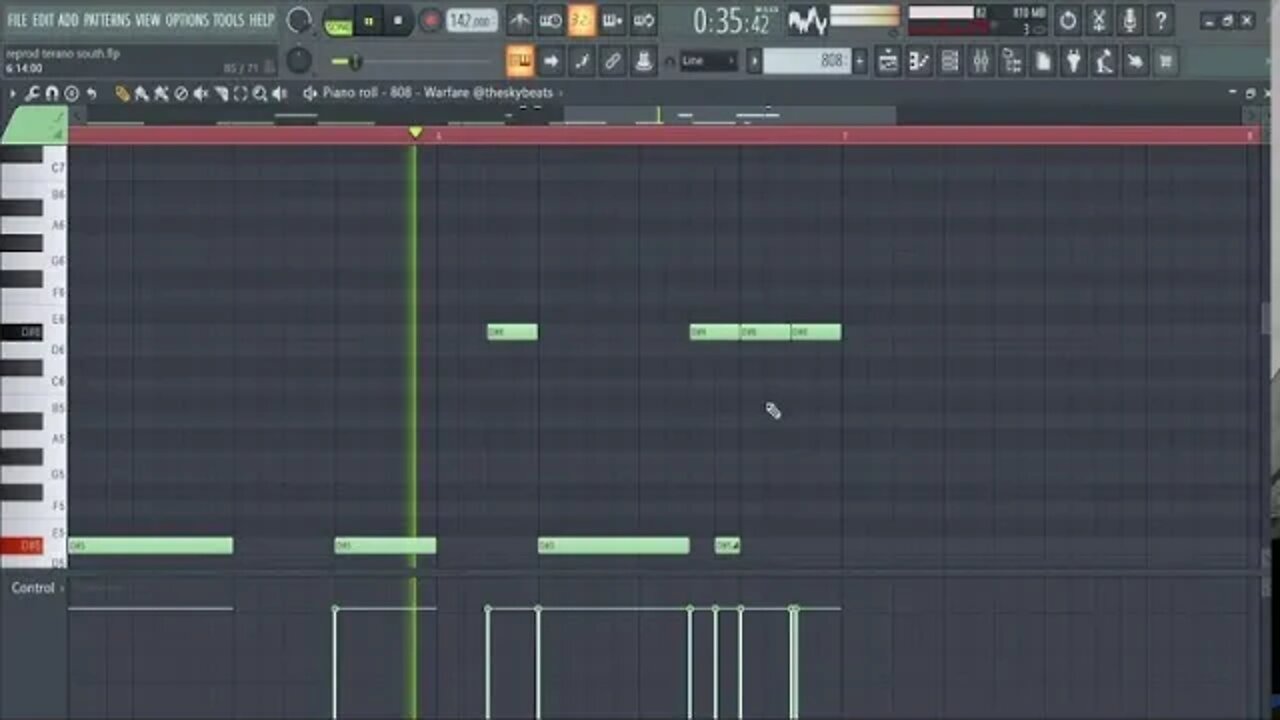Click the scissors audio editor icon
This screenshot has height=720, width=1280.
click(1099, 20)
